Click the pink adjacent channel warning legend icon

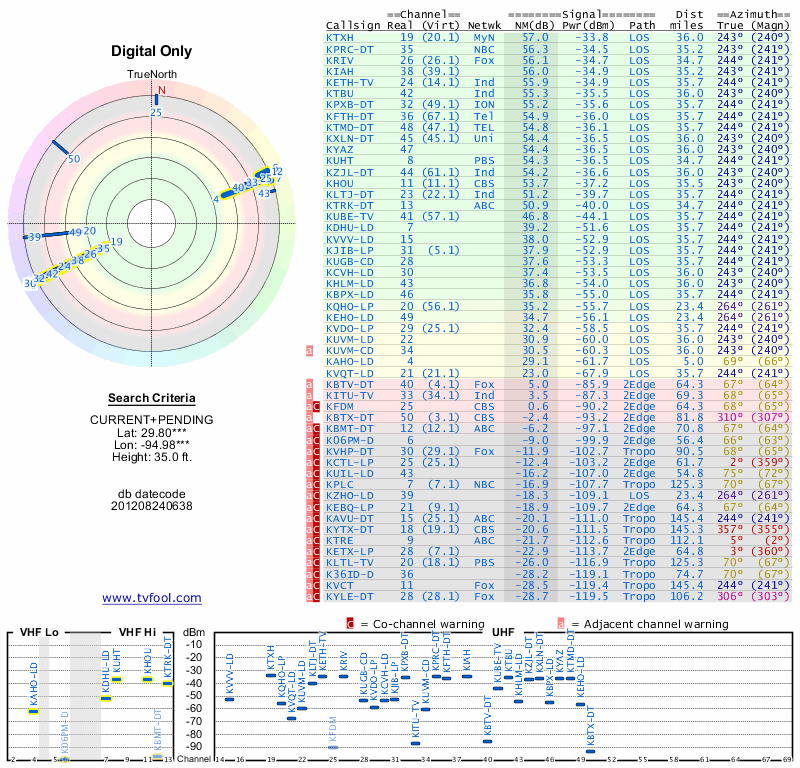click(561, 624)
